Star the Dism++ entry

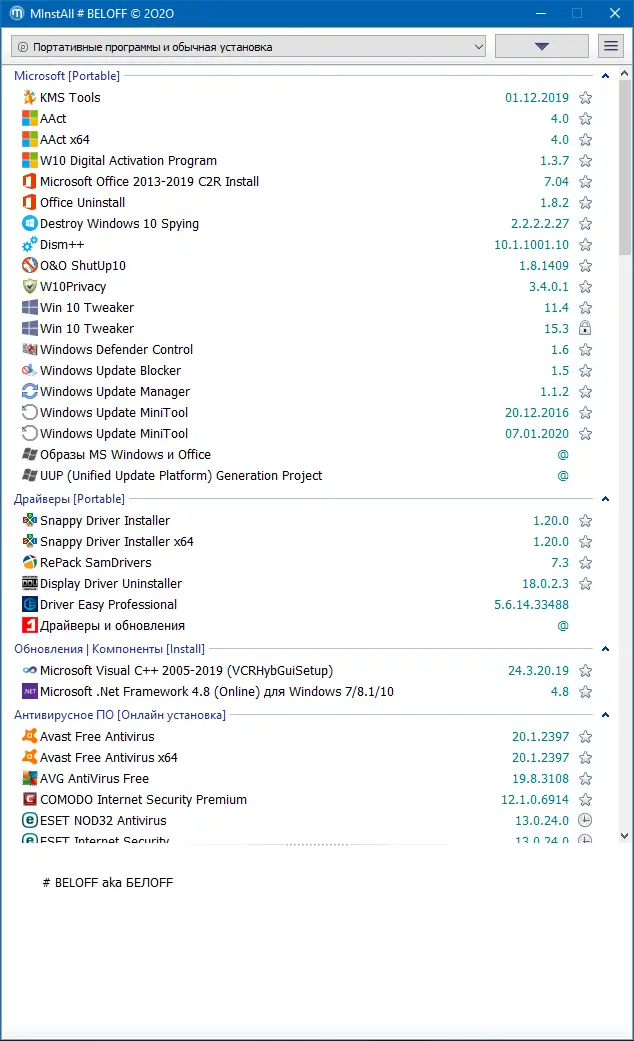[586, 244]
